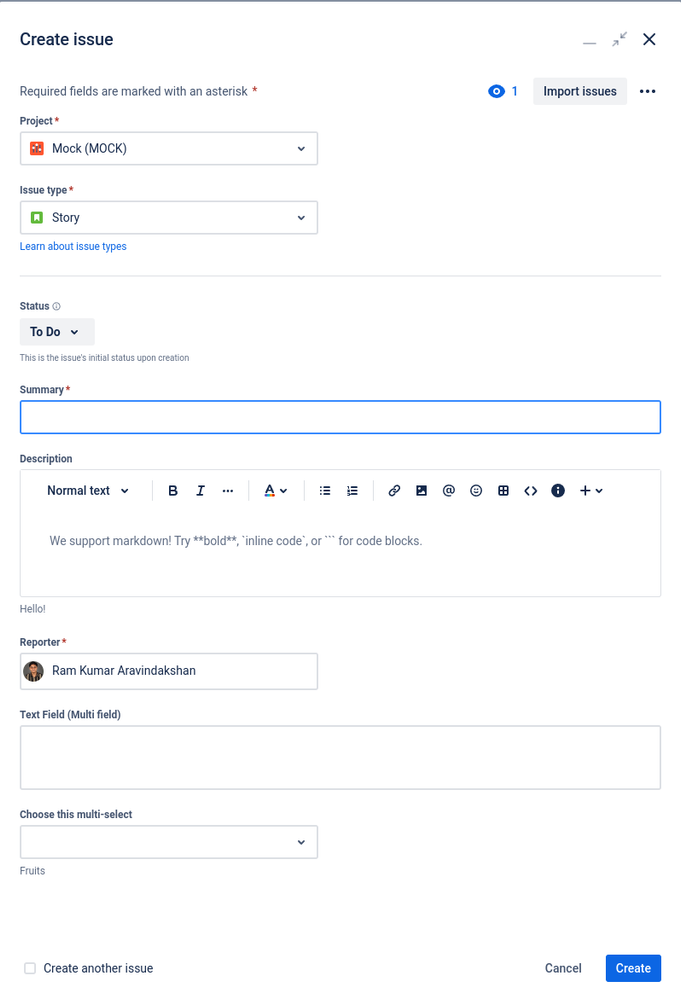681x999 pixels.
Task: Click the Reporter field
Action: 169,671
